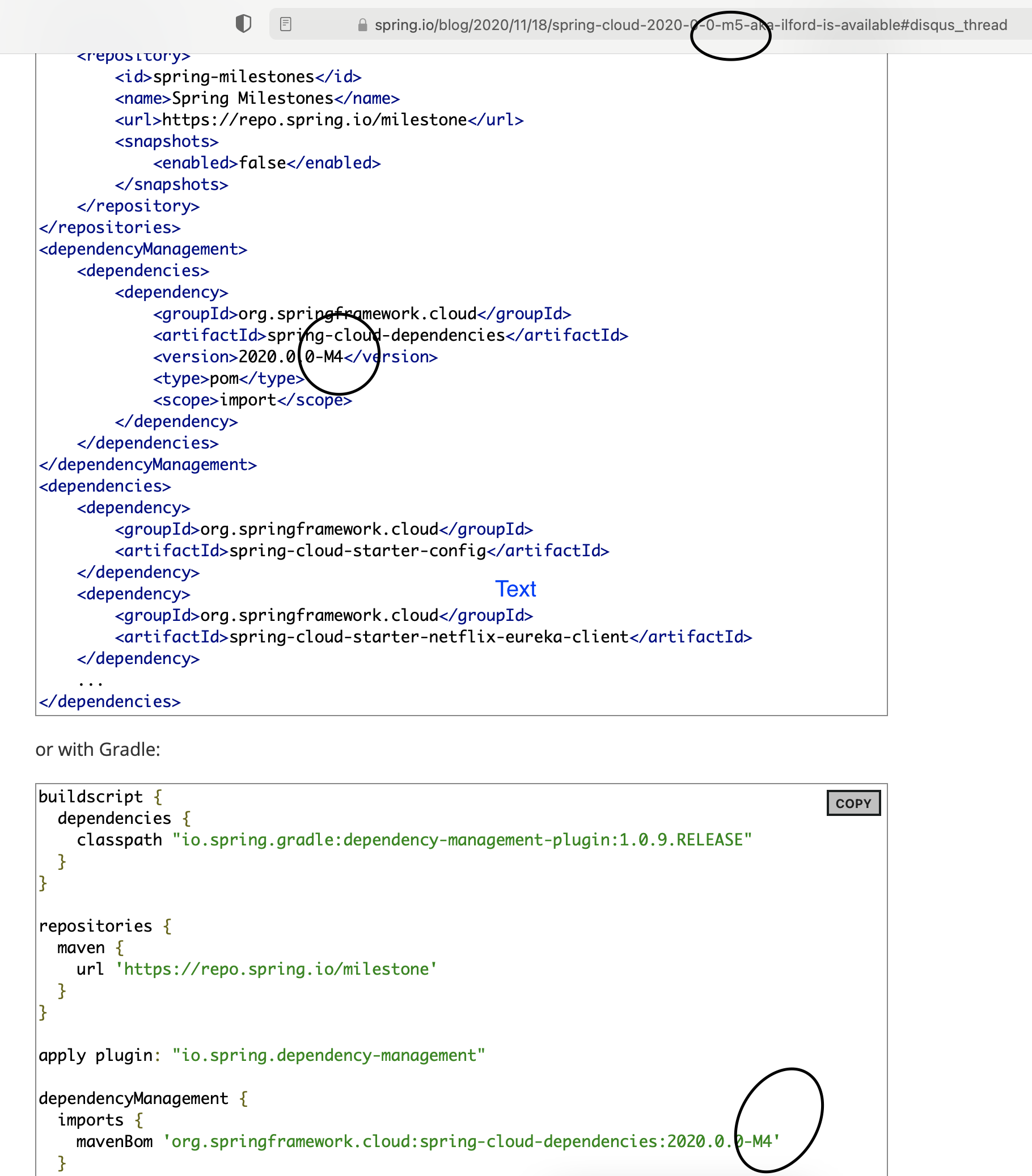Click the enabled false line
Screen dimensions: 1032x1176
[267, 163]
